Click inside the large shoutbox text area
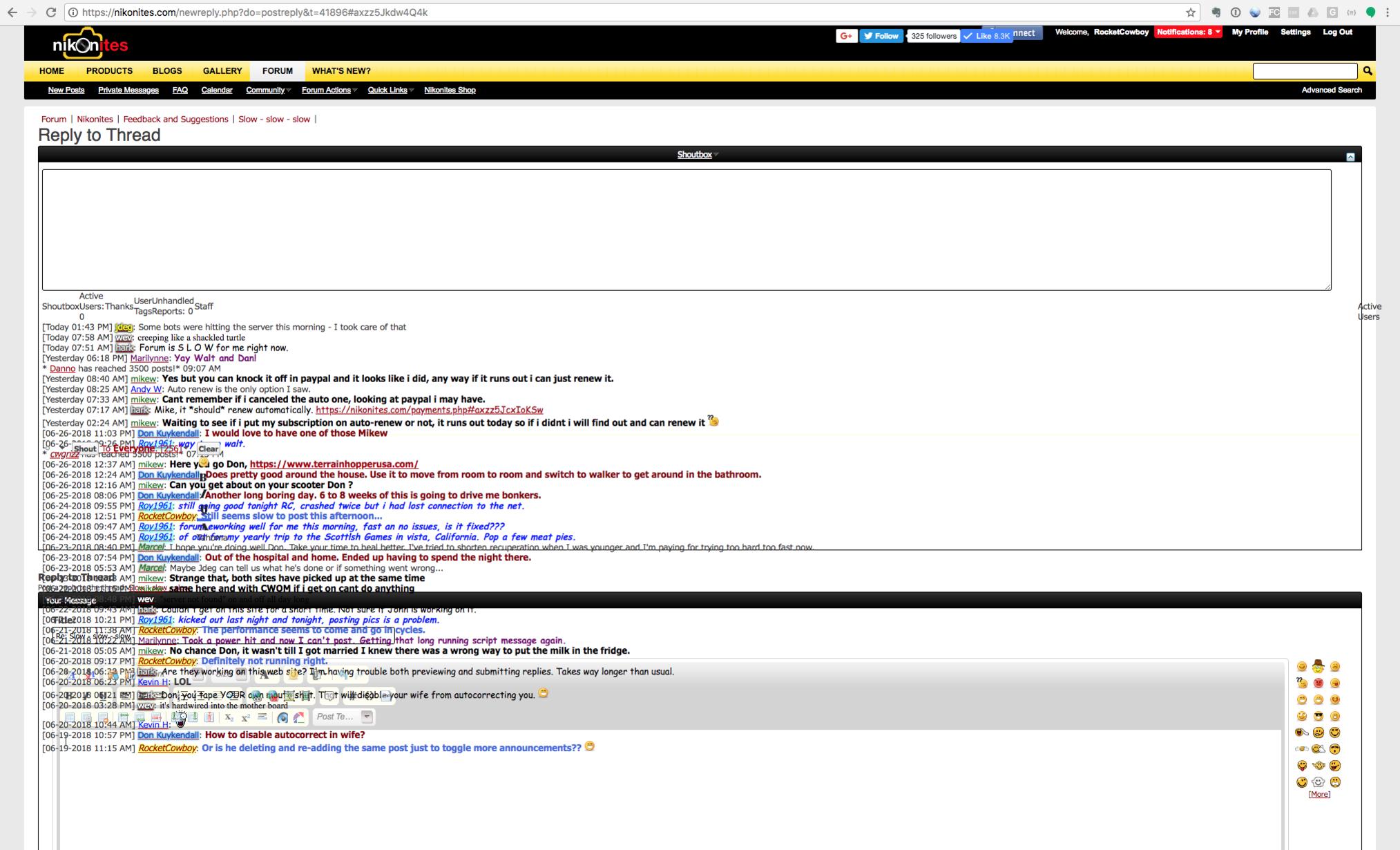 [686, 229]
